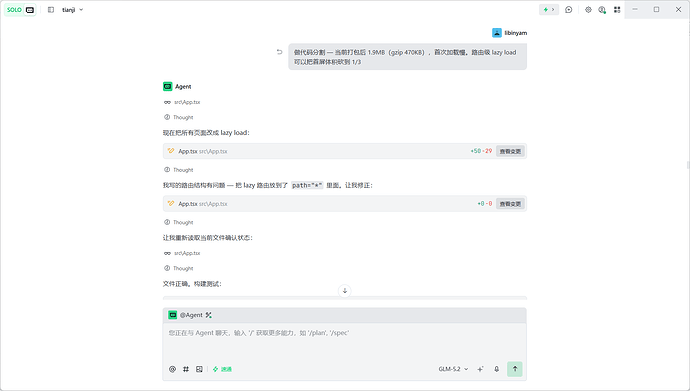The width and height of the screenshot is (690, 391).
Task: Expand the second Thought section
Action: point(179,170)
